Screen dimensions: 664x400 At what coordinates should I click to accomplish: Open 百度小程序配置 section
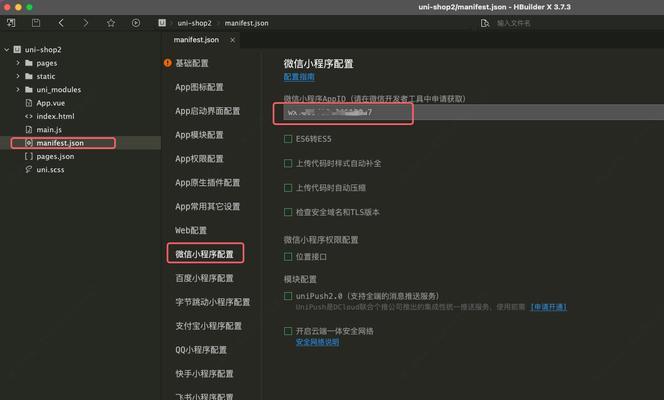[205, 278]
